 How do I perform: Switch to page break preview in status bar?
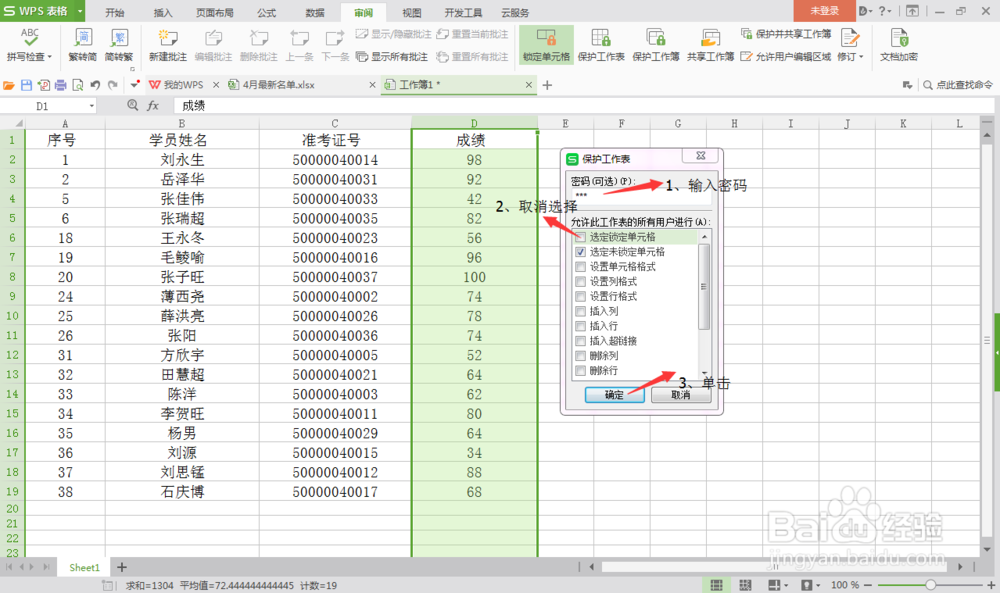744,585
